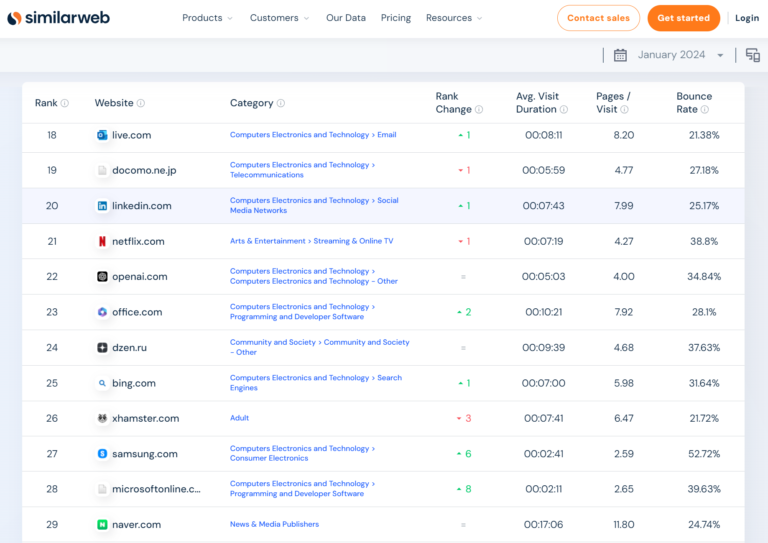The width and height of the screenshot is (768, 543).
Task: Click the openai.com favicon
Action: click(x=102, y=277)
